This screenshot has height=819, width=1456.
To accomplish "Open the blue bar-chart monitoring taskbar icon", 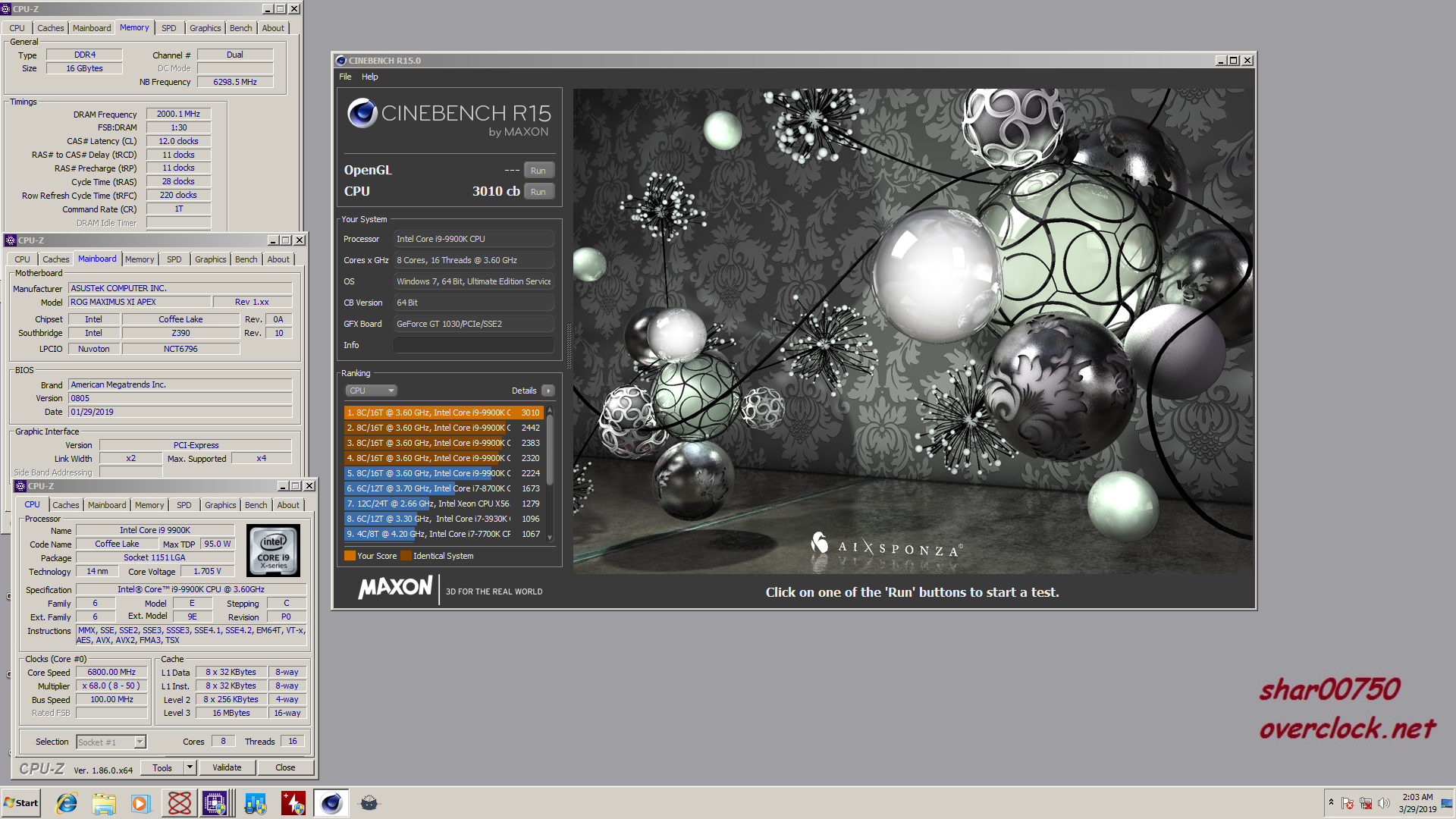I will pyautogui.click(x=255, y=803).
